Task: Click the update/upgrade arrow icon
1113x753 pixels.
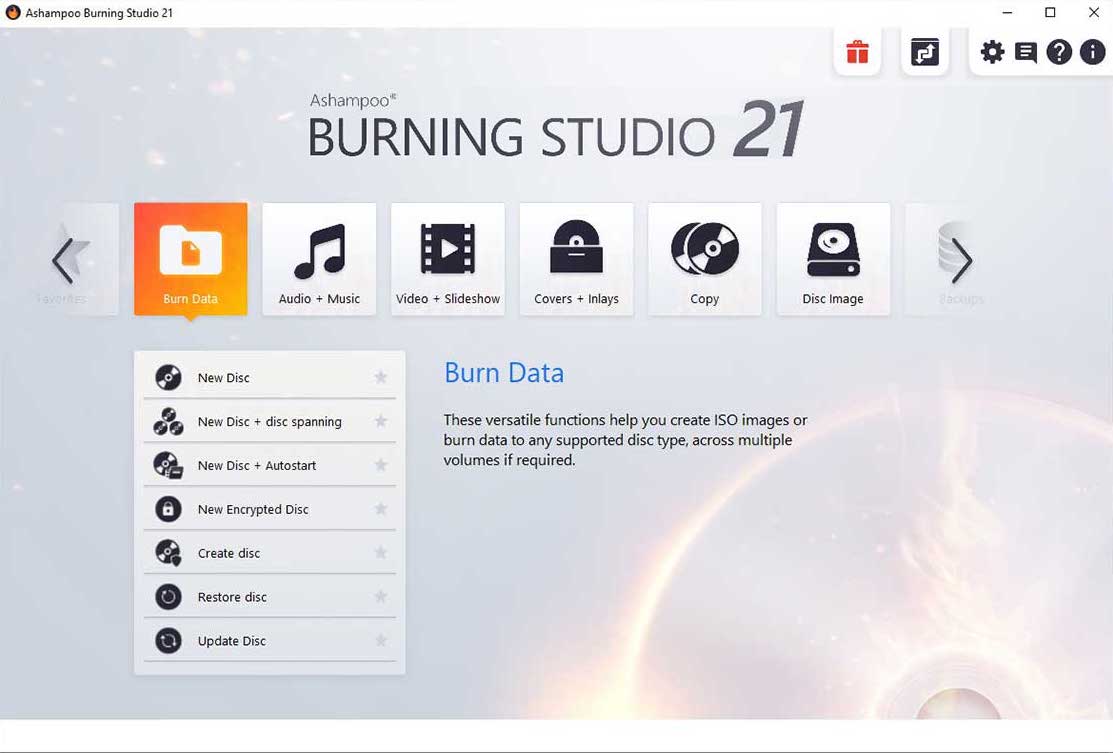Action: click(925, 52)
